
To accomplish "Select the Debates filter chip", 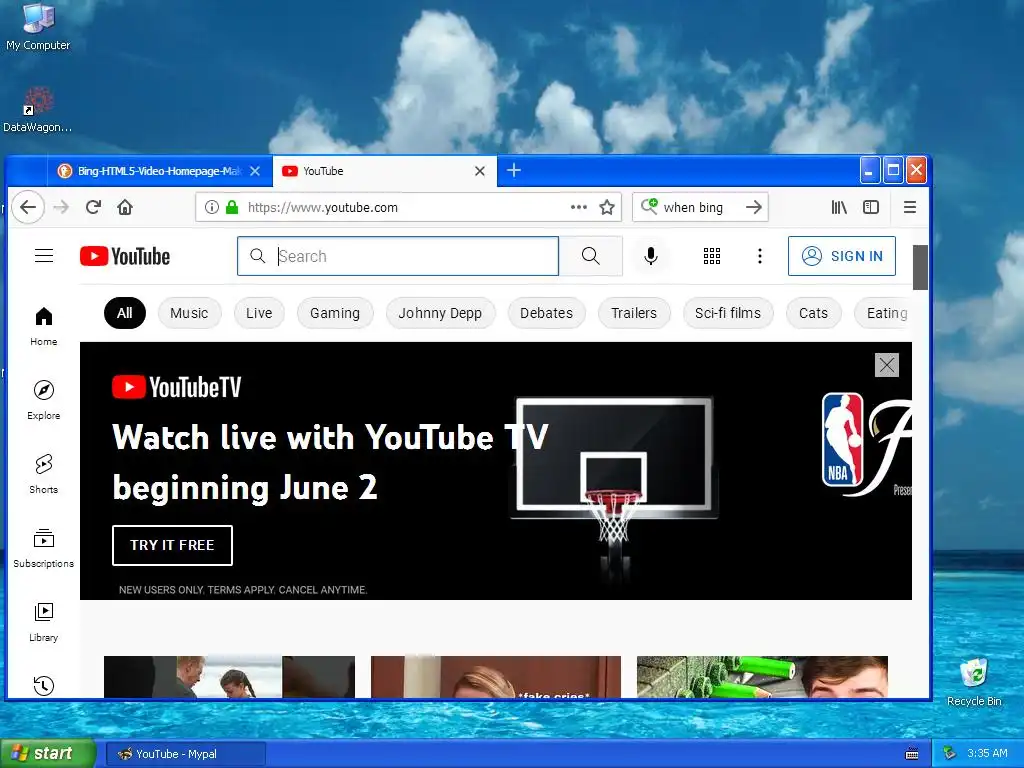I will [x=547, y=313].
